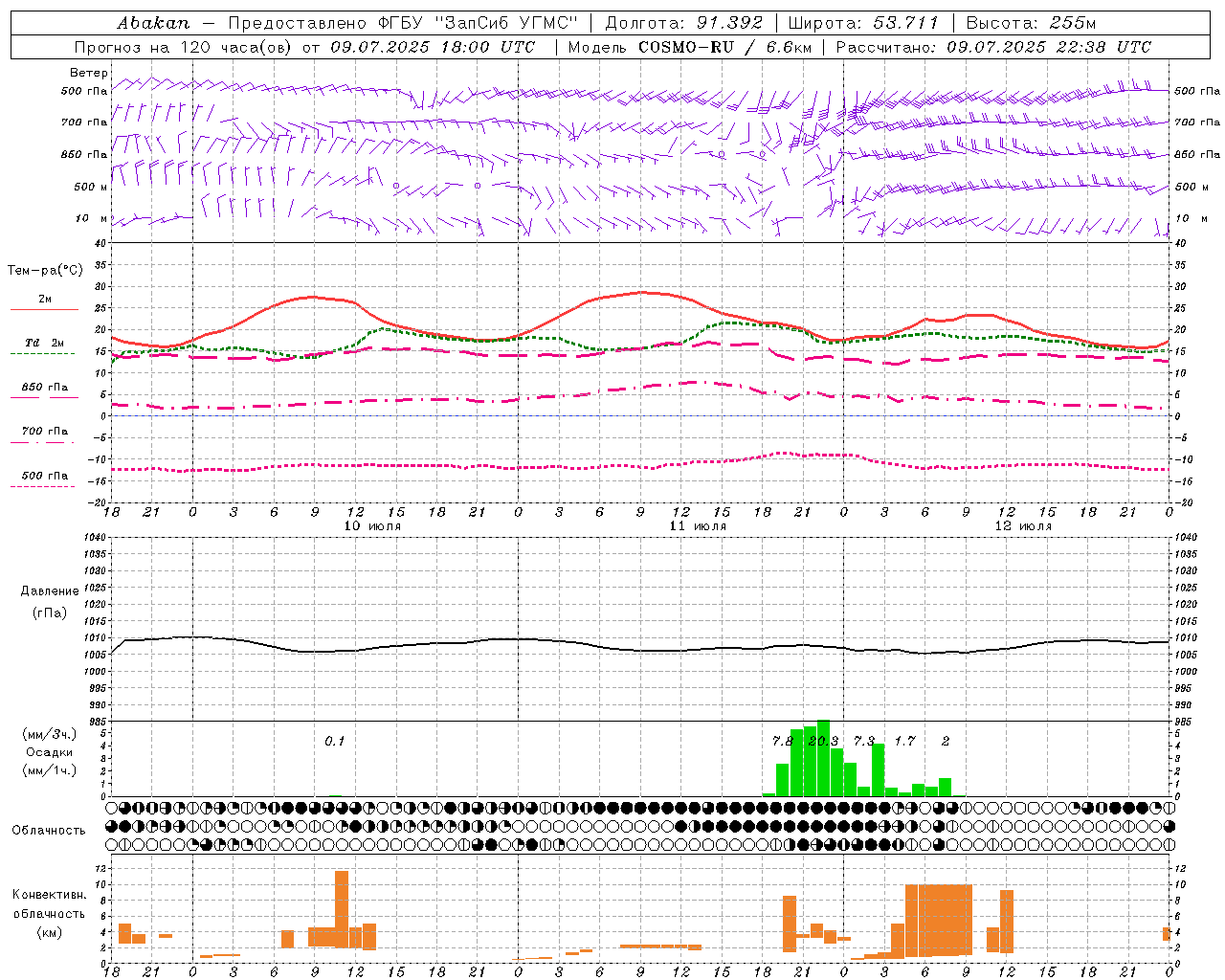Click the model name "COSMO-RU / 6.6км"
The height and width of the screenshot is (980, 1225).
pos(725,47)
